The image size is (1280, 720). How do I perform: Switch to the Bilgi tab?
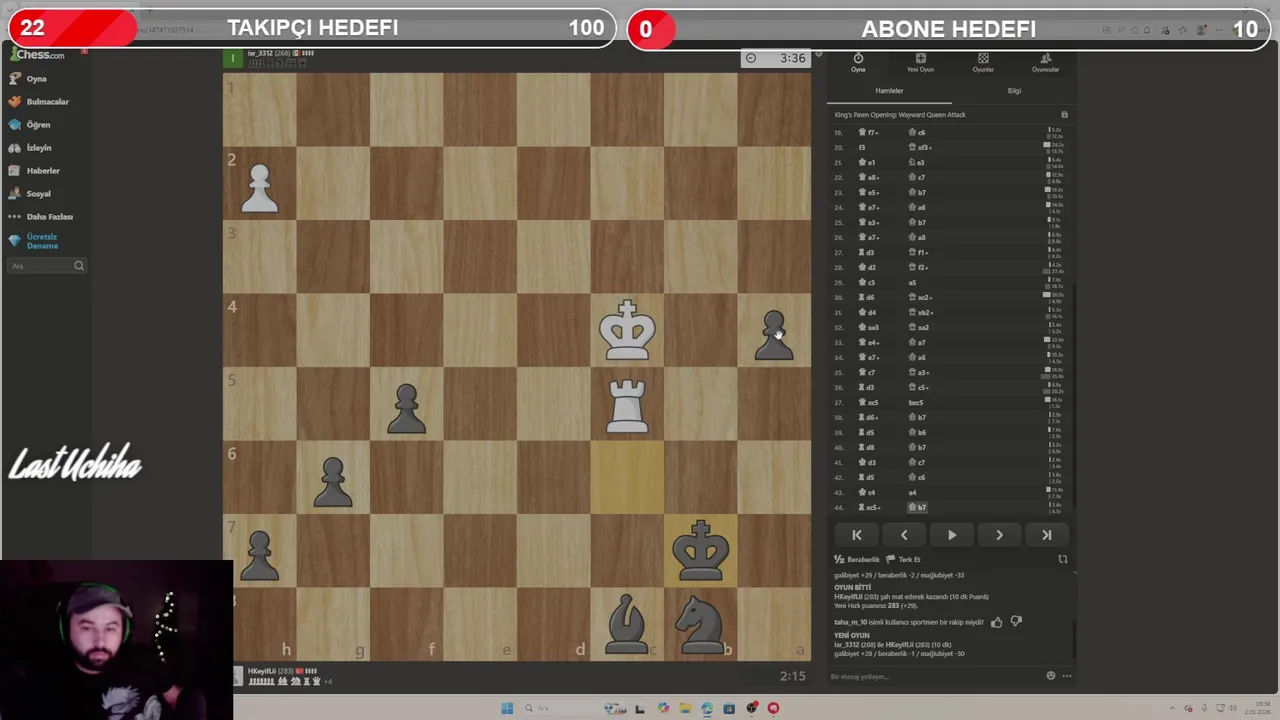coord(1014,91)
